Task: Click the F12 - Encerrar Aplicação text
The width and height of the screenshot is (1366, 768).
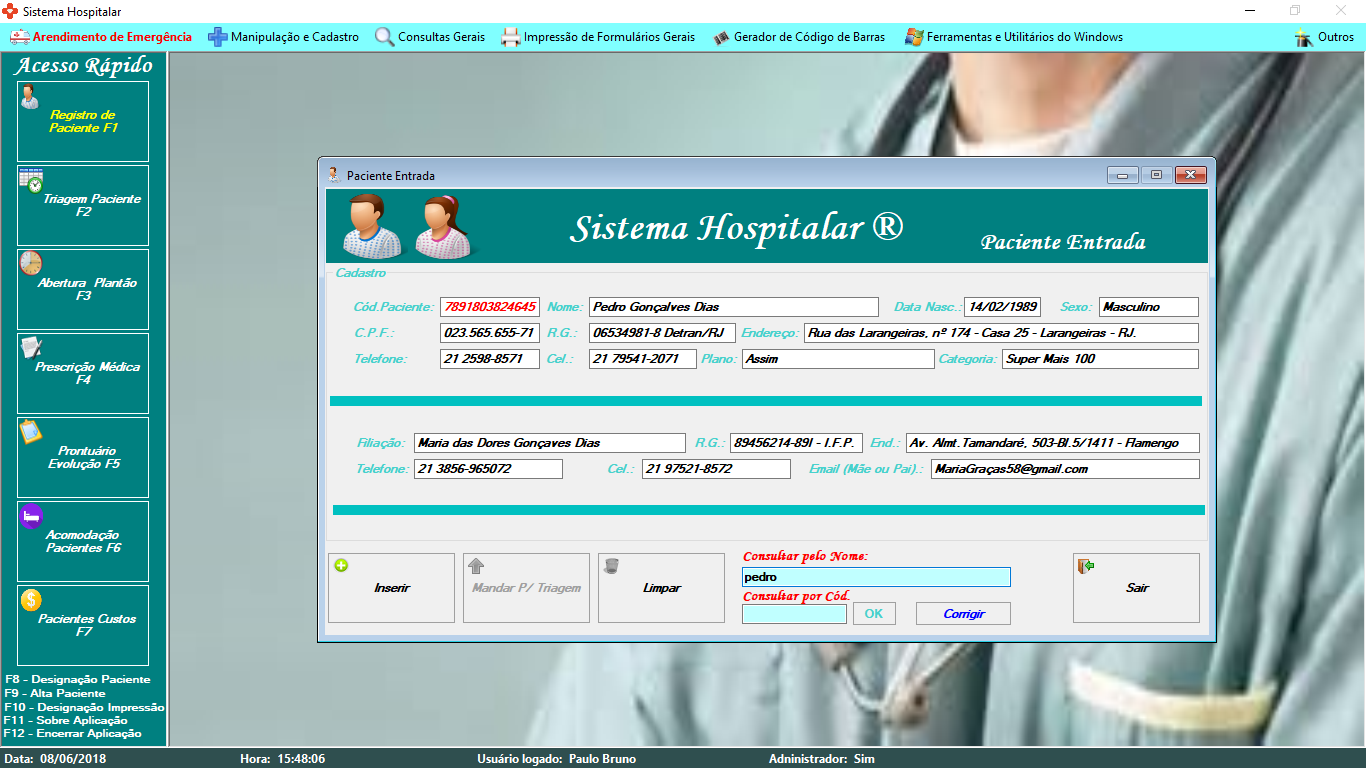Action: pyautogui.click(x=73, y=733)
